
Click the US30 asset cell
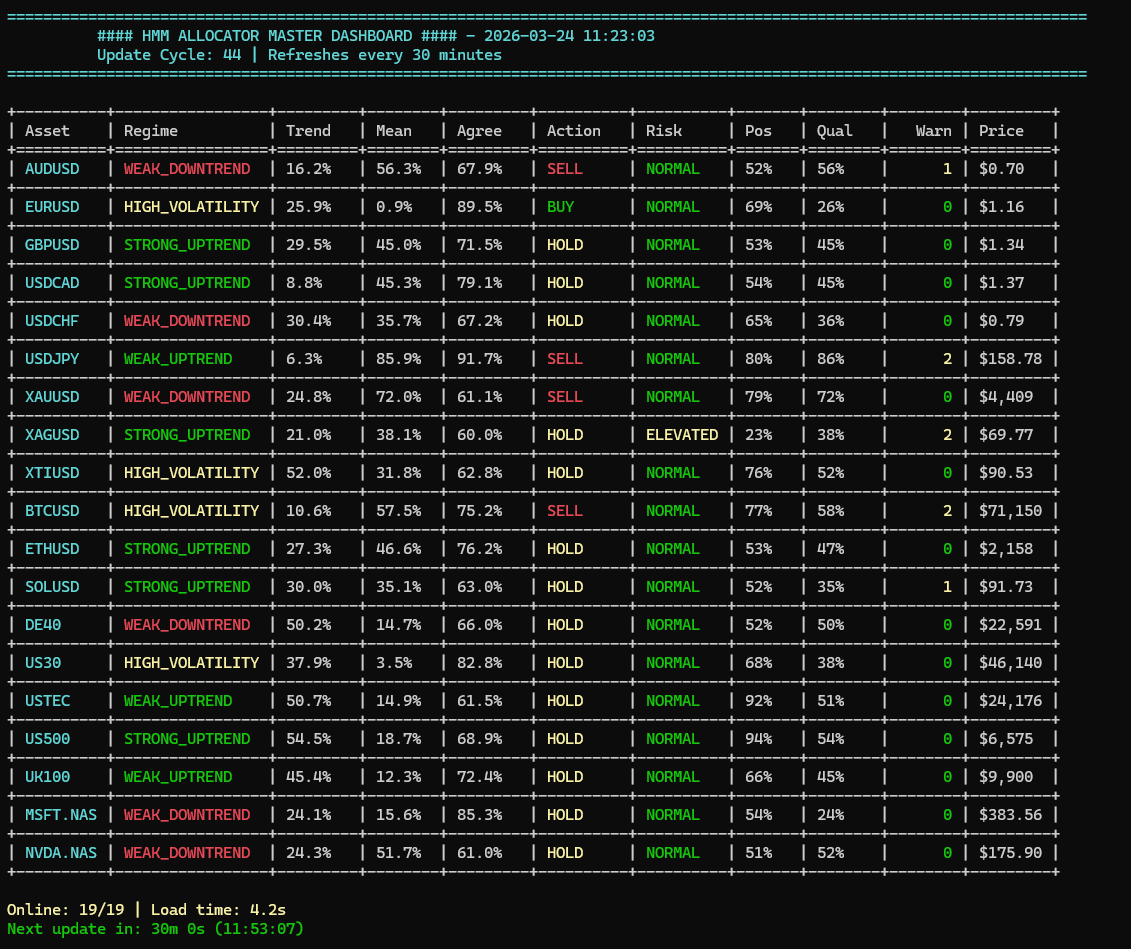coord(43,663)
